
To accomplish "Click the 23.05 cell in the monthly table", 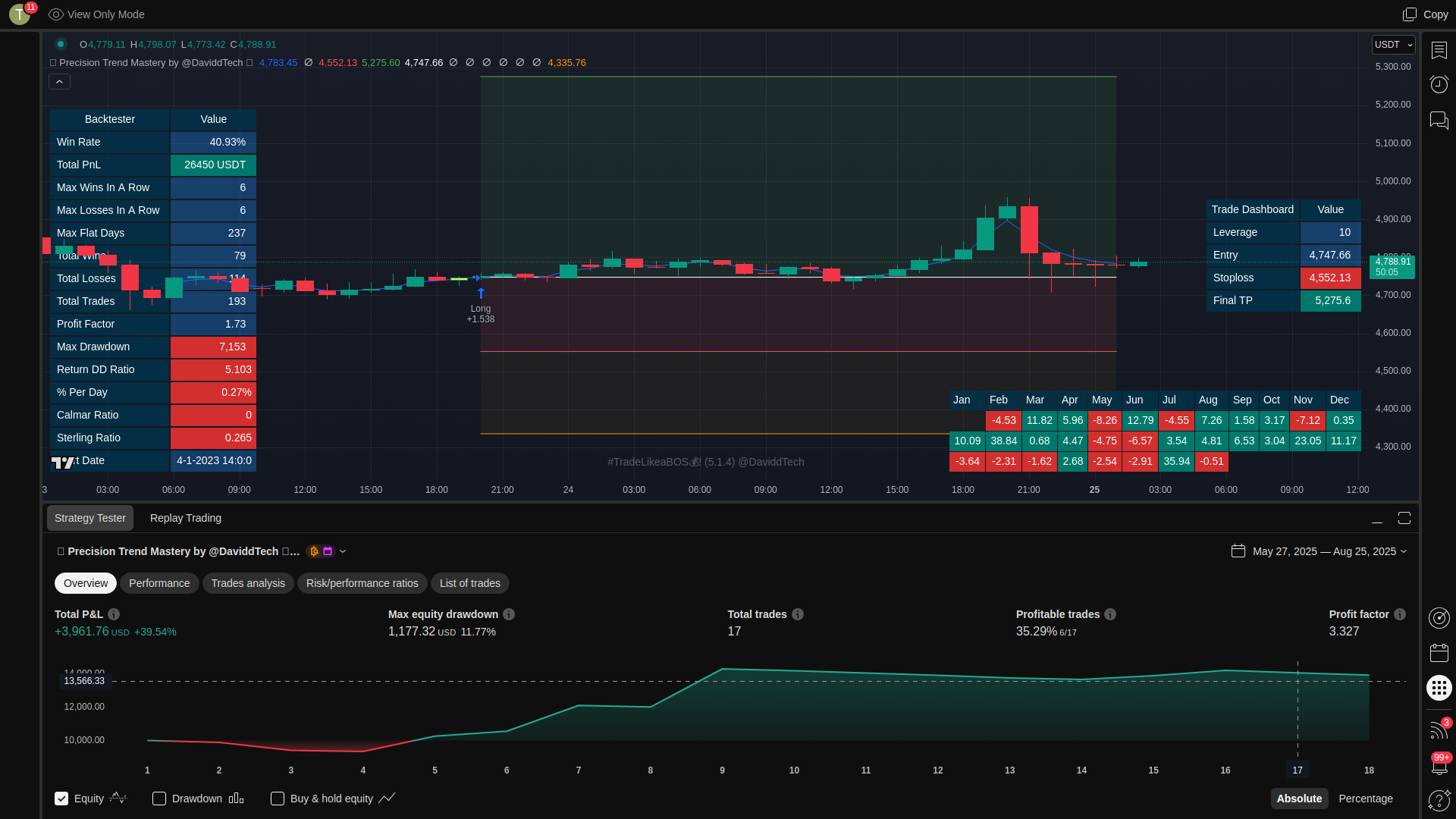I will tap(1307, 441).
